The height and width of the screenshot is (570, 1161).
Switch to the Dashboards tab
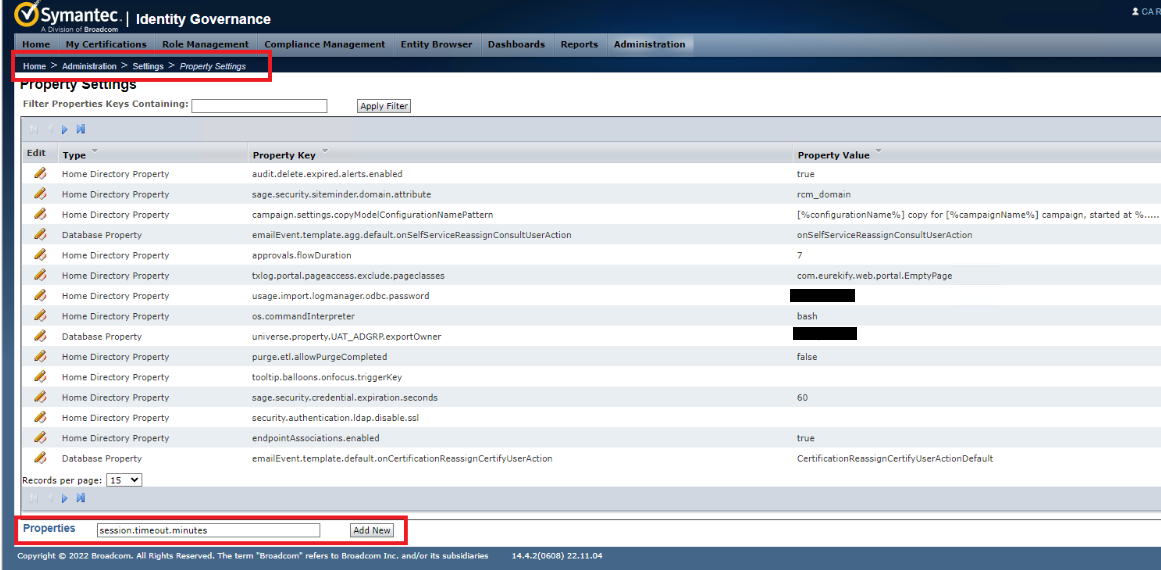(x=516, y=44)
